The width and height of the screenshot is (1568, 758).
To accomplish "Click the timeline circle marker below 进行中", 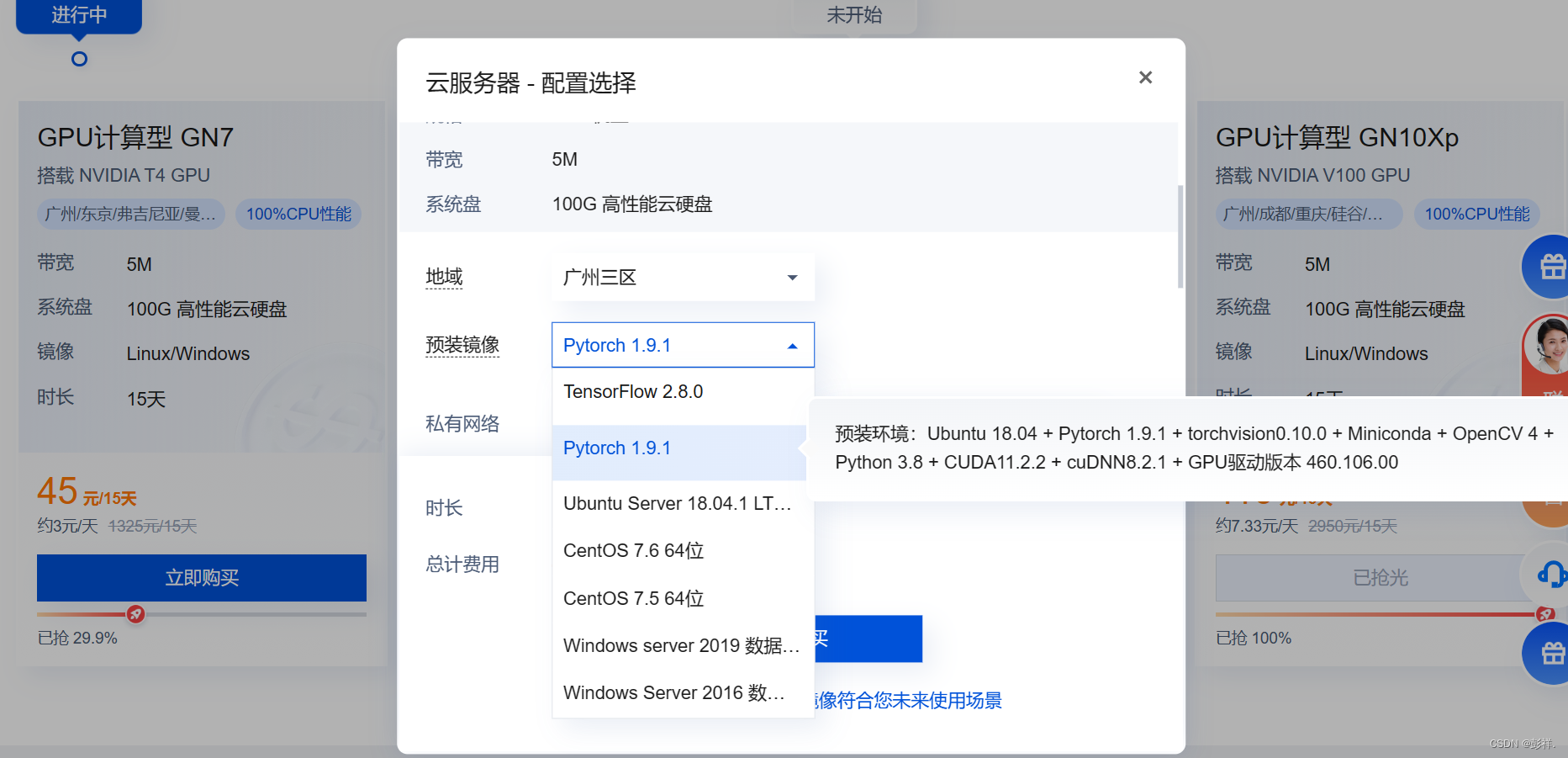I will tap(79, 59).
